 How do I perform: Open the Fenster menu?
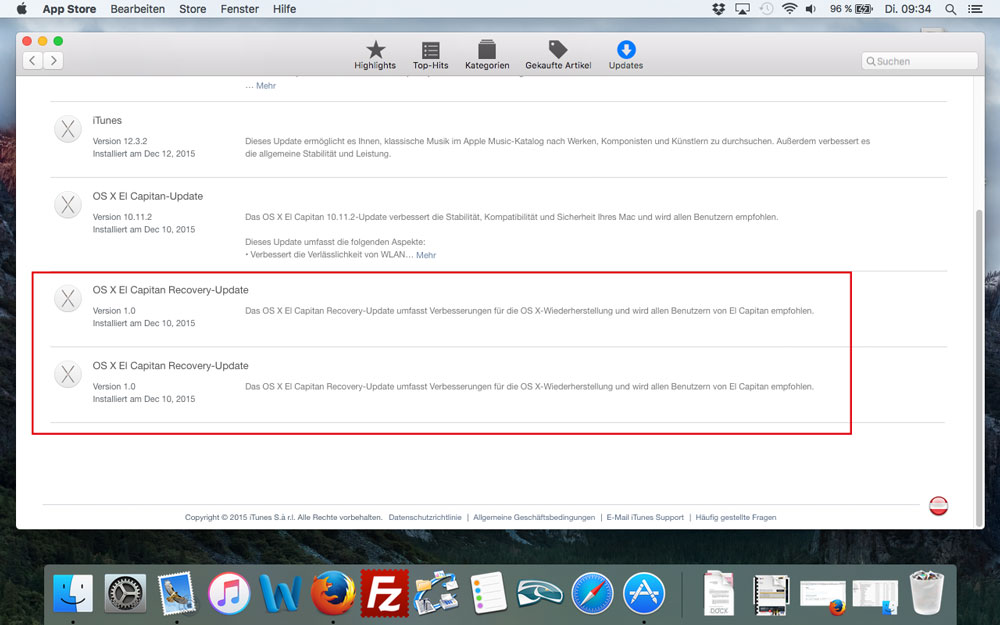point(240,9)
